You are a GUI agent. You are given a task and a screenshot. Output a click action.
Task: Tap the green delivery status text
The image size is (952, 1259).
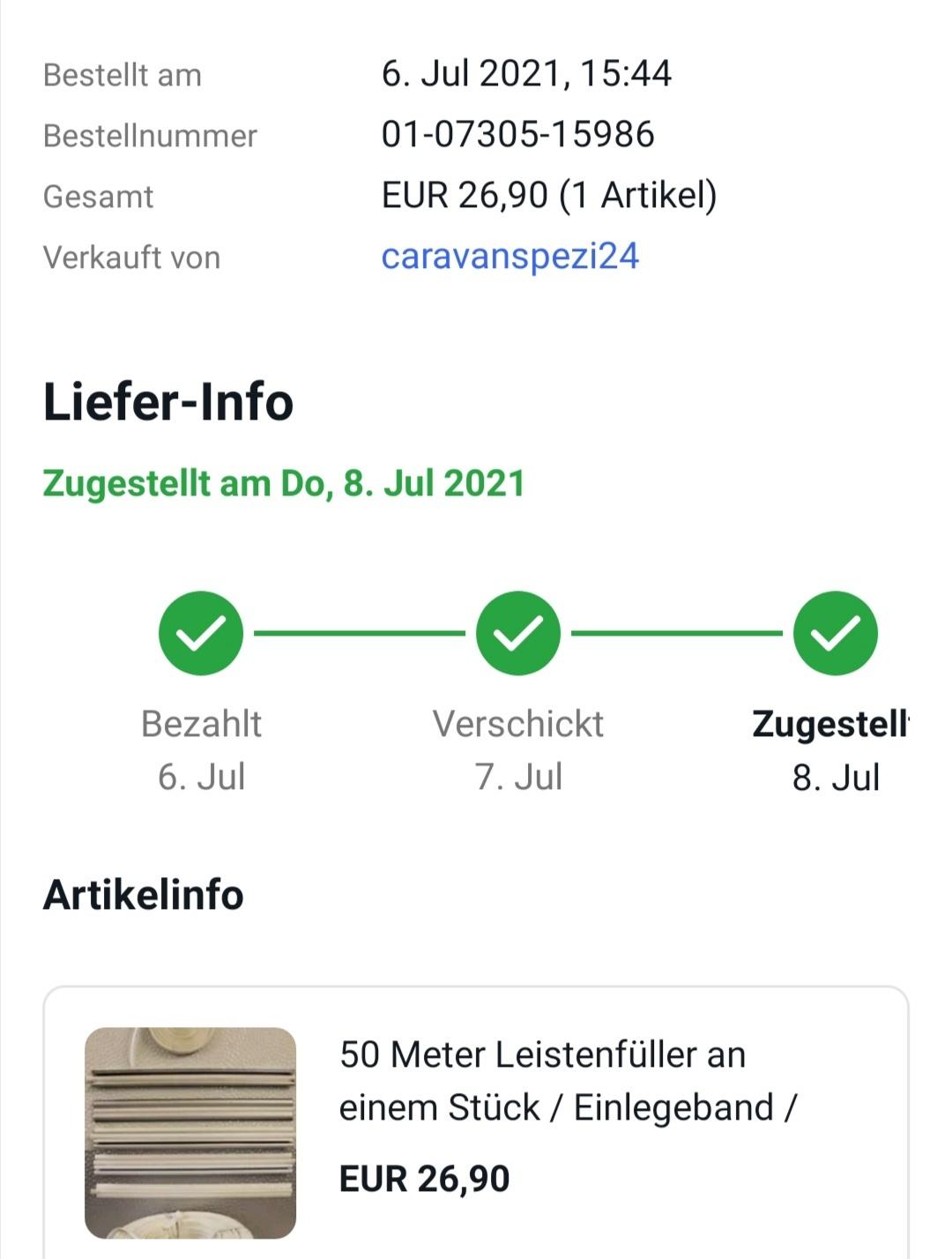[283, 484]
